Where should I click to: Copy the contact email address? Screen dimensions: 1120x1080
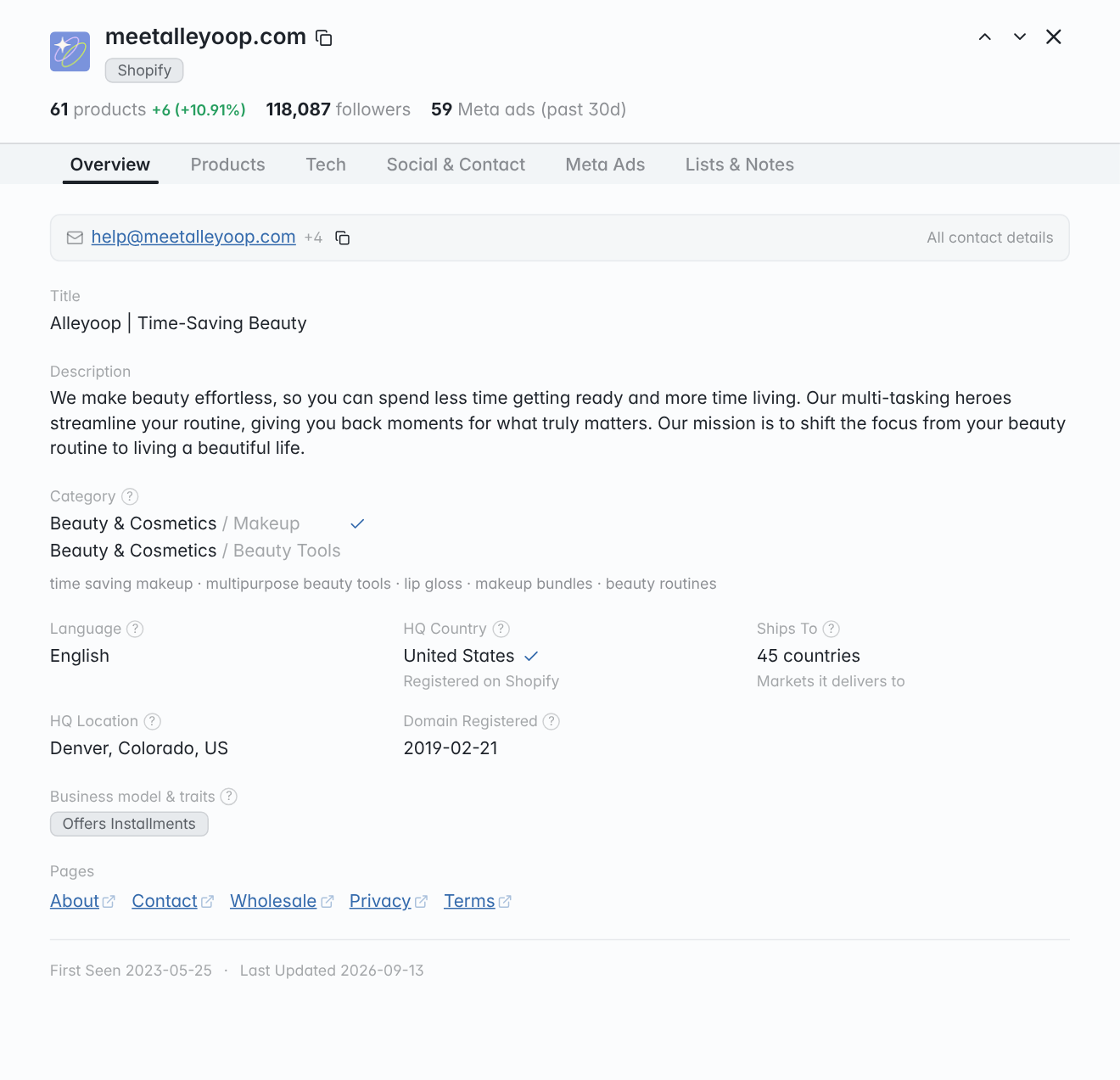(x=343, y=238)
